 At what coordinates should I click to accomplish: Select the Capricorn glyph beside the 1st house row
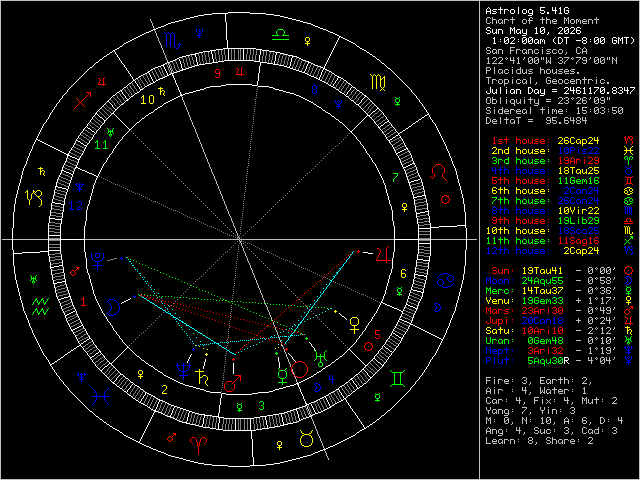coord(629,141)
